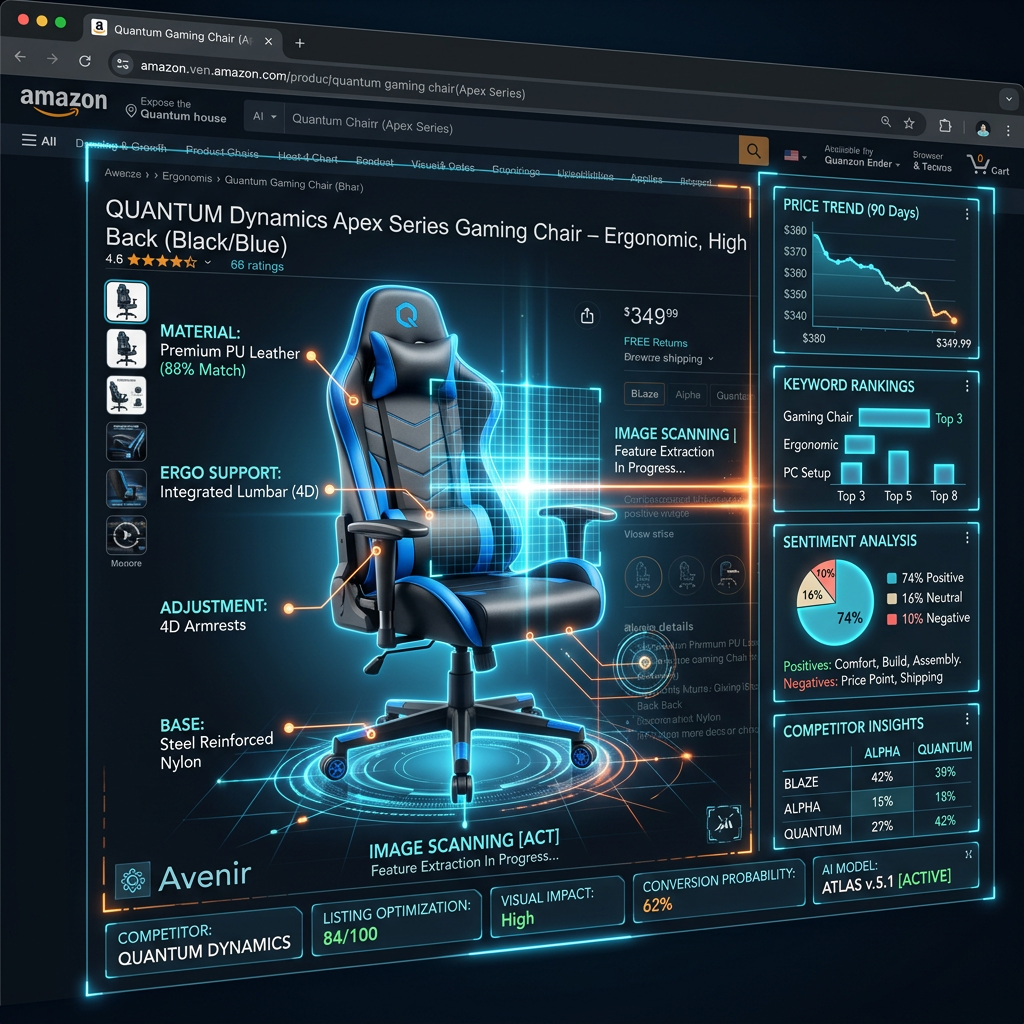Open the country flag language dropdown
This screenshot has width=1024, height=1024.
pos(795,155)
